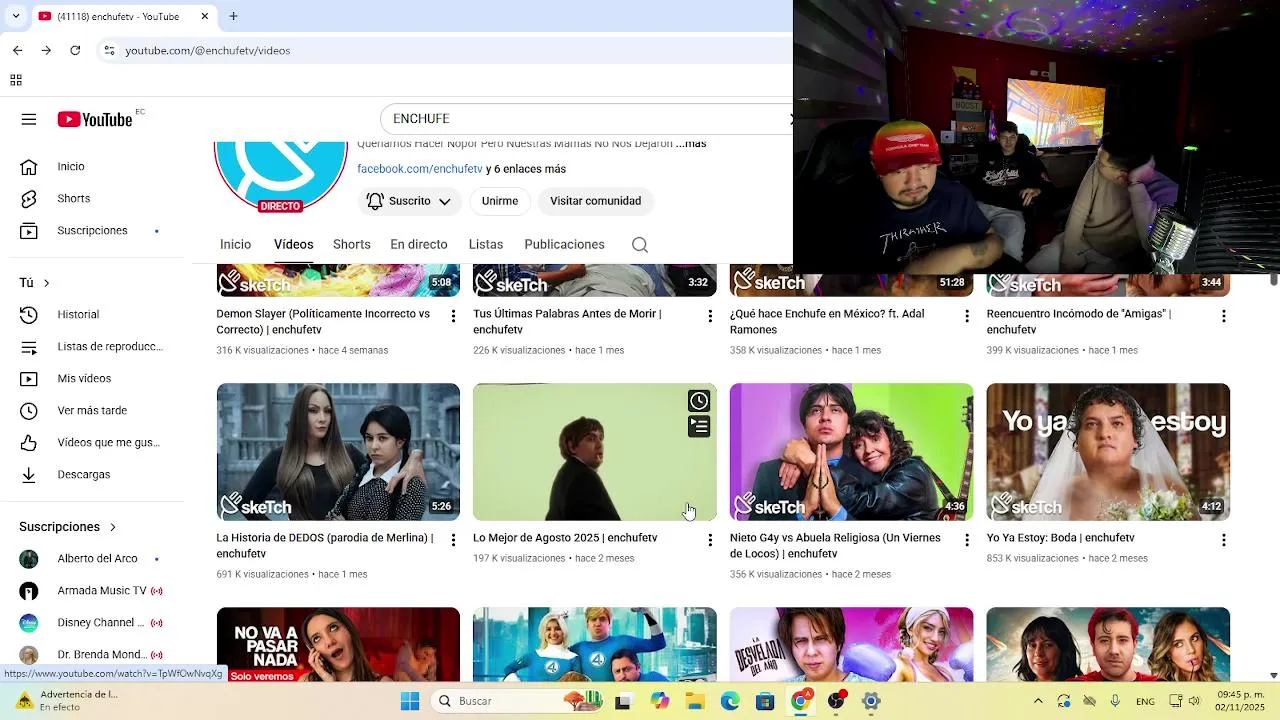This screenshot has height=720, width=1280.
Task: Open Settings gear in the taskbar
Action: coord(871,701)
